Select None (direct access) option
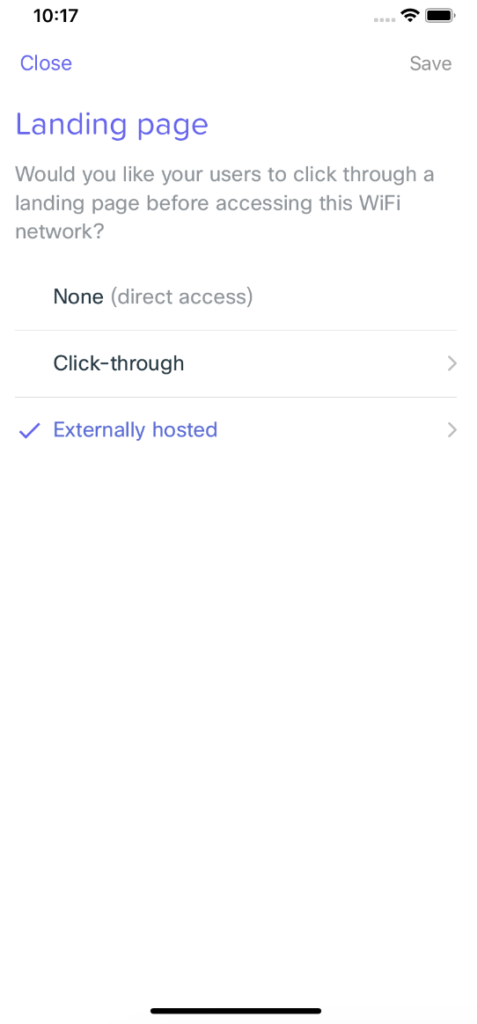The image size is (477, 1024). click(235, 298)
